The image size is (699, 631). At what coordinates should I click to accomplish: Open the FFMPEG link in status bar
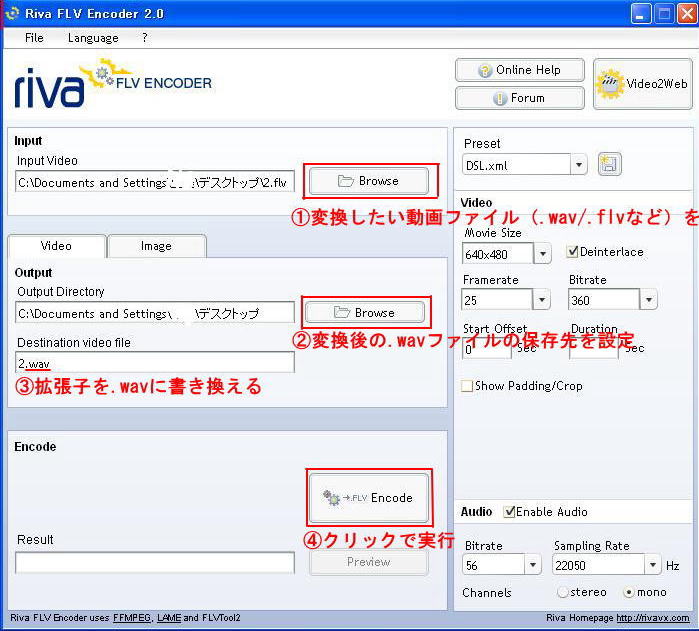coord(132,618)
